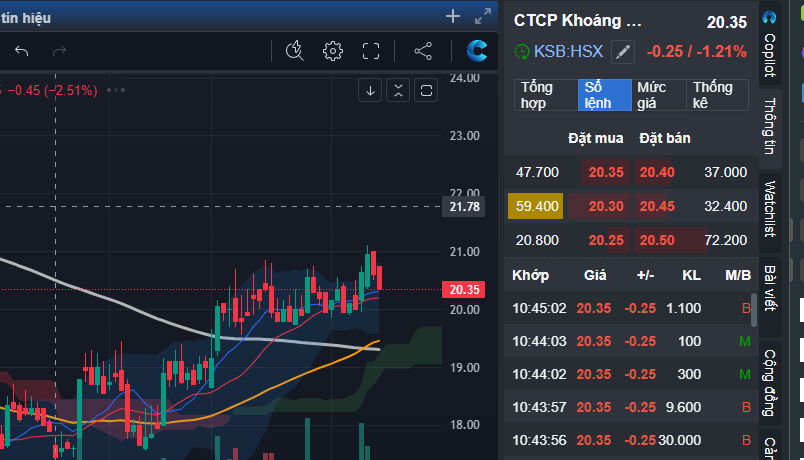Maximize pane with square button

(x=426, y=91)
